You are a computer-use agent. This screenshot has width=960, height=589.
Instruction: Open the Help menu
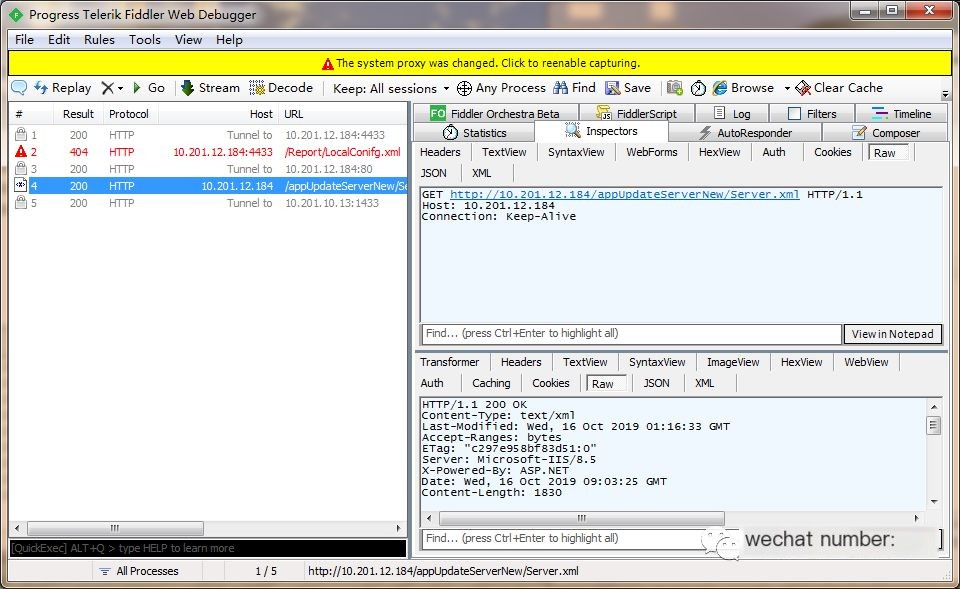[x=229, y=40]
